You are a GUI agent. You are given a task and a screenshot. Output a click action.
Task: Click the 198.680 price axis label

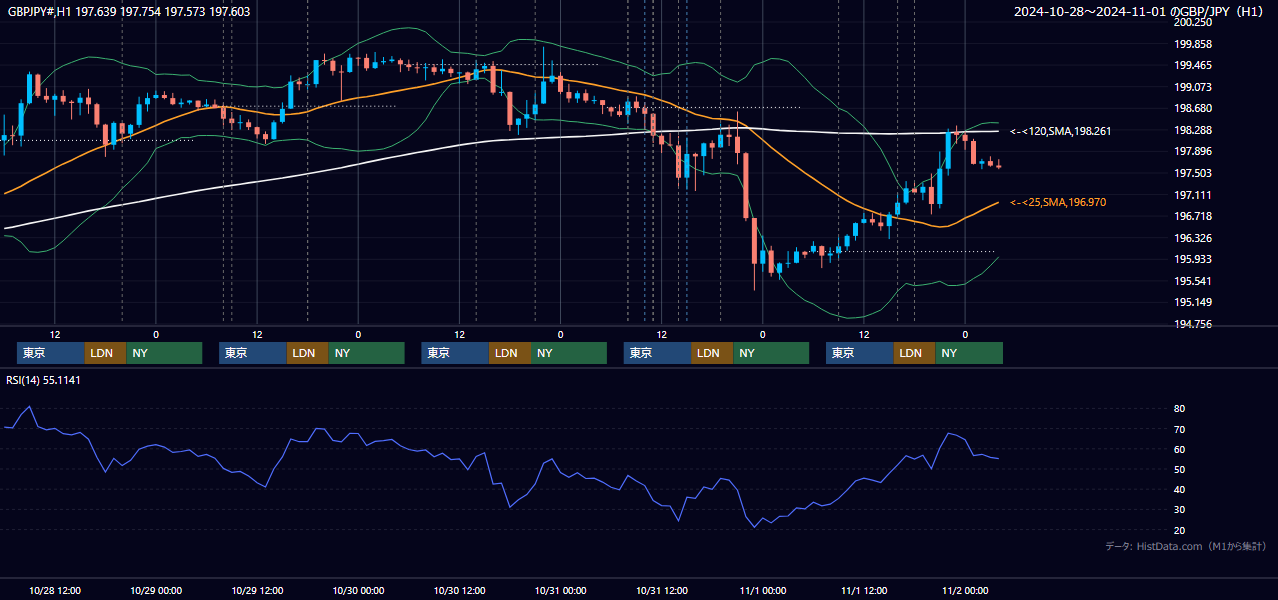1193,108
